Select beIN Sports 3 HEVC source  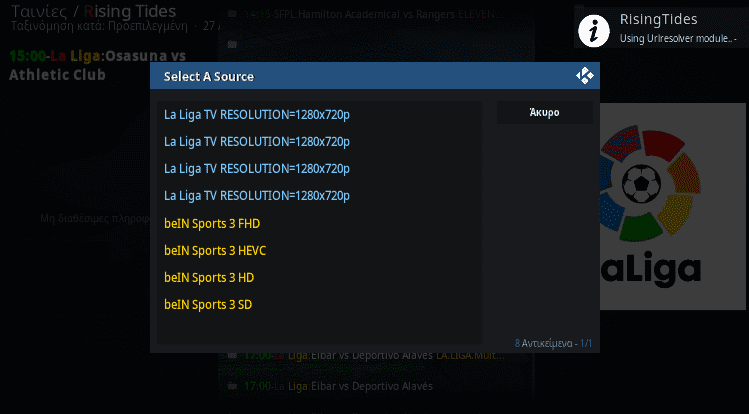(x=319, y=251)
